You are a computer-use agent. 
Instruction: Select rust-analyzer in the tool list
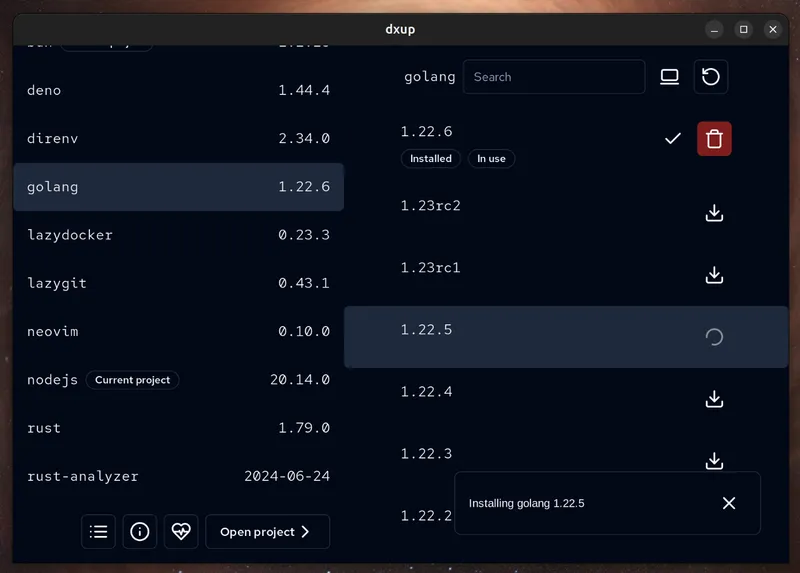[179, 476]
